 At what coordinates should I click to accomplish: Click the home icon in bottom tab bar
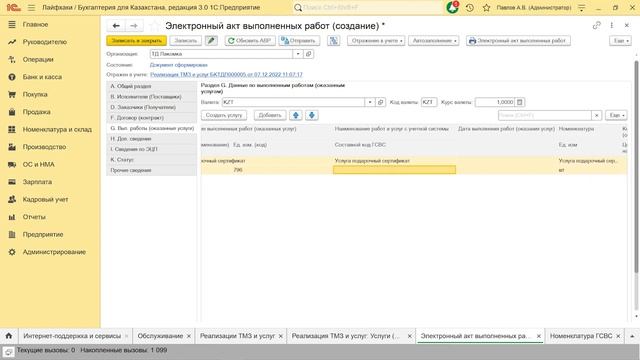point(9,336)
